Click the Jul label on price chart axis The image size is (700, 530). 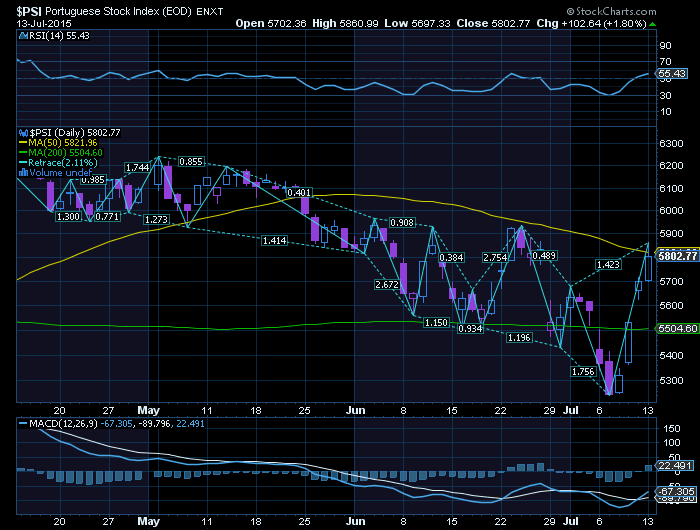571,410
